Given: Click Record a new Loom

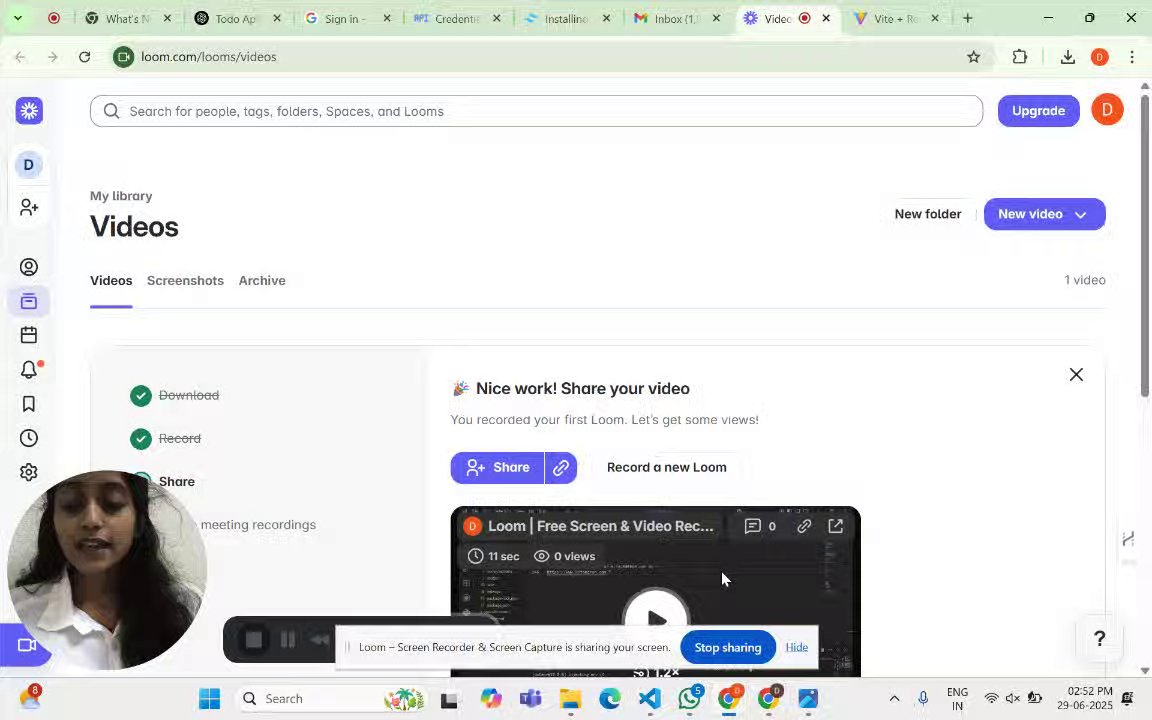Looking at the screenshot, I should coord(666,468).
